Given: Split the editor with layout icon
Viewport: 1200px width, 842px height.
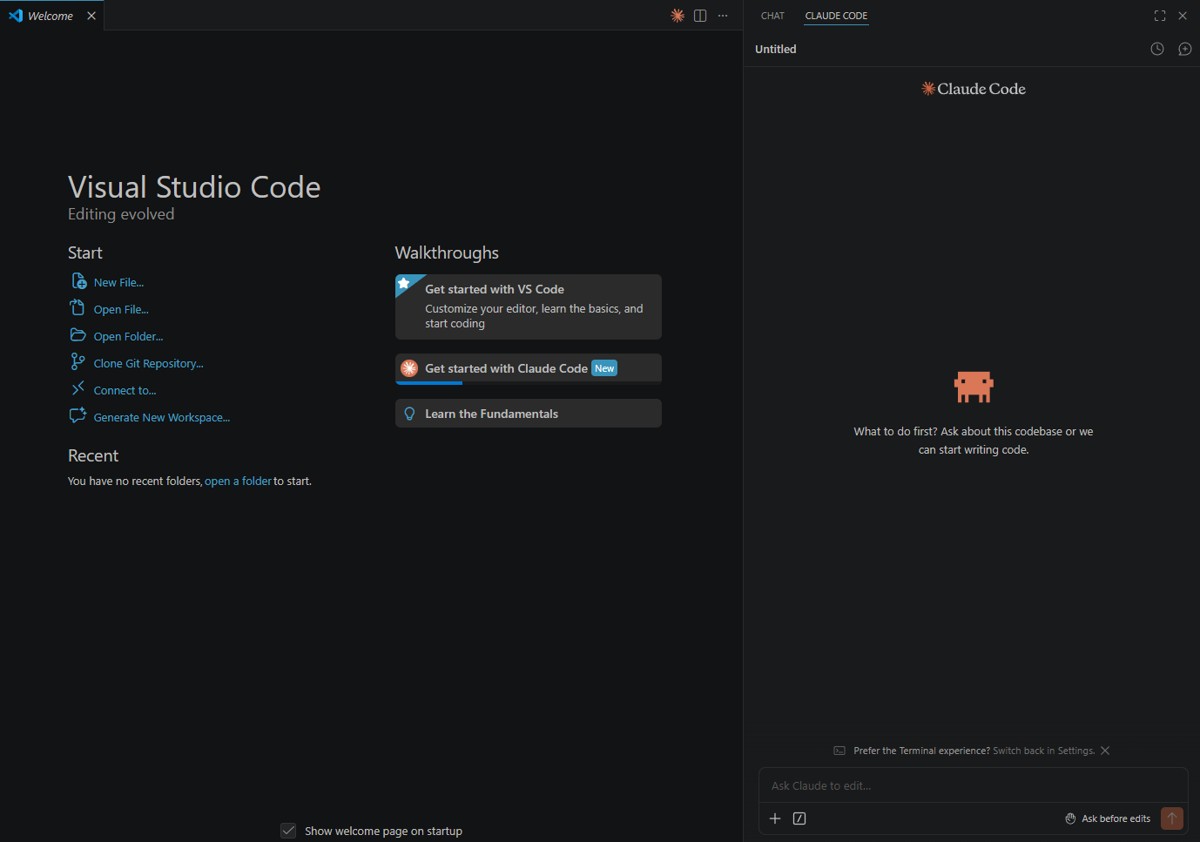Looking at the screenshot, I should click(700, 16).
